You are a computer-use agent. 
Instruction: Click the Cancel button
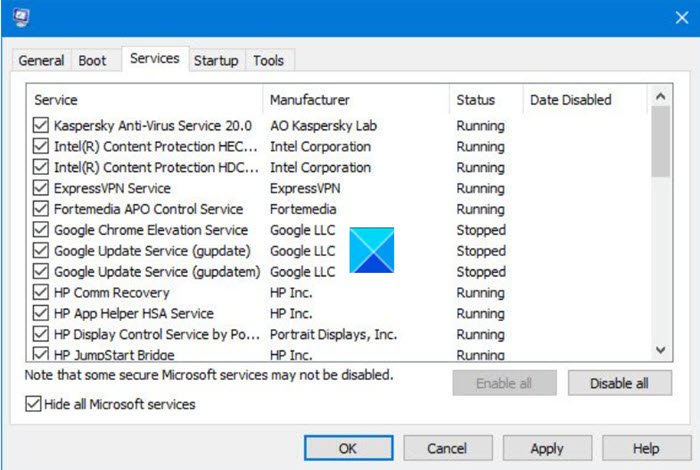447,449
